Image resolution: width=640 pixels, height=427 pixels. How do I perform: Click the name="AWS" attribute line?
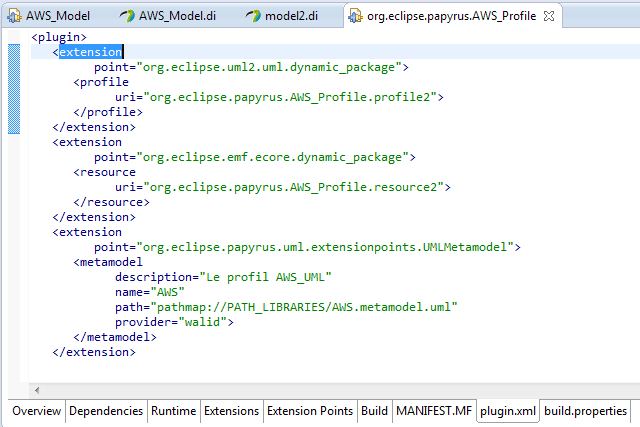149,292
